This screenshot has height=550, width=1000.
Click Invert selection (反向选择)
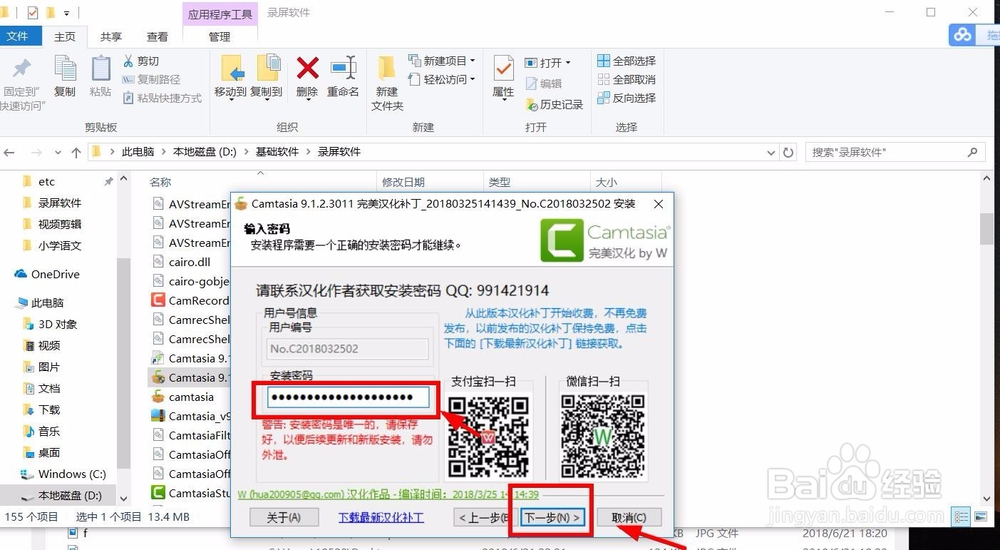(626, 98)
